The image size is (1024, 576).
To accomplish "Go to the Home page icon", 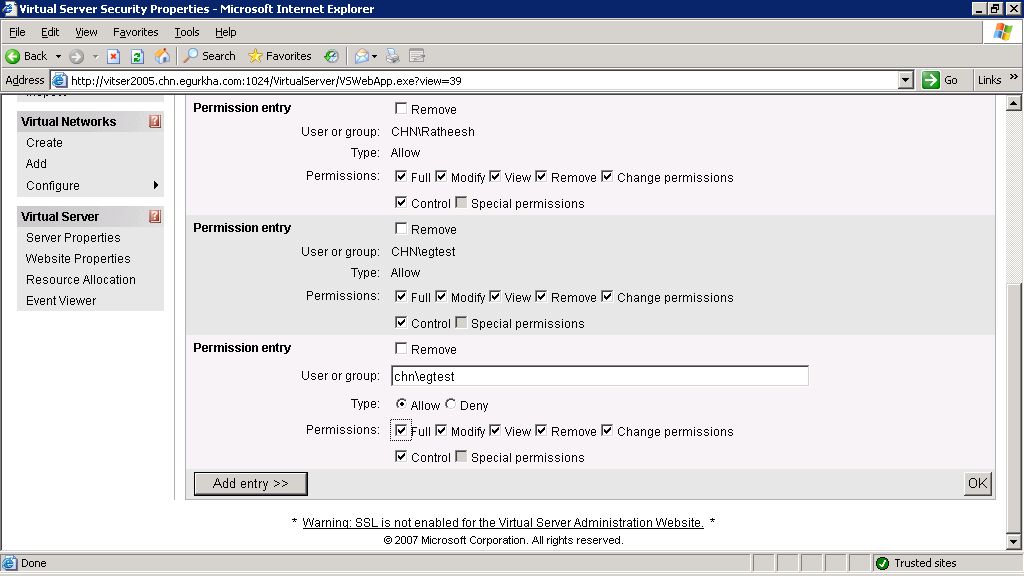I will (162, 56).
